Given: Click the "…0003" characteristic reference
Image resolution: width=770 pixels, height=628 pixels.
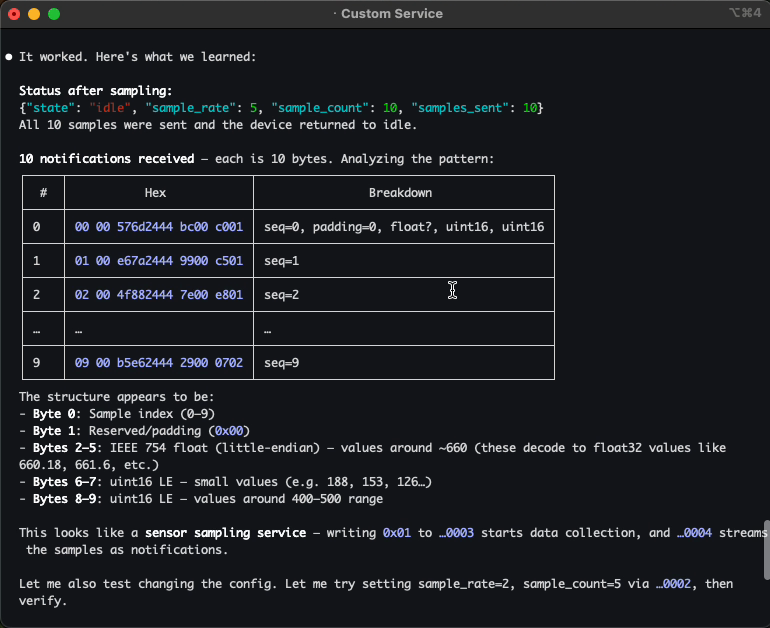Looking at the screenshot, I should click(456, 533).
